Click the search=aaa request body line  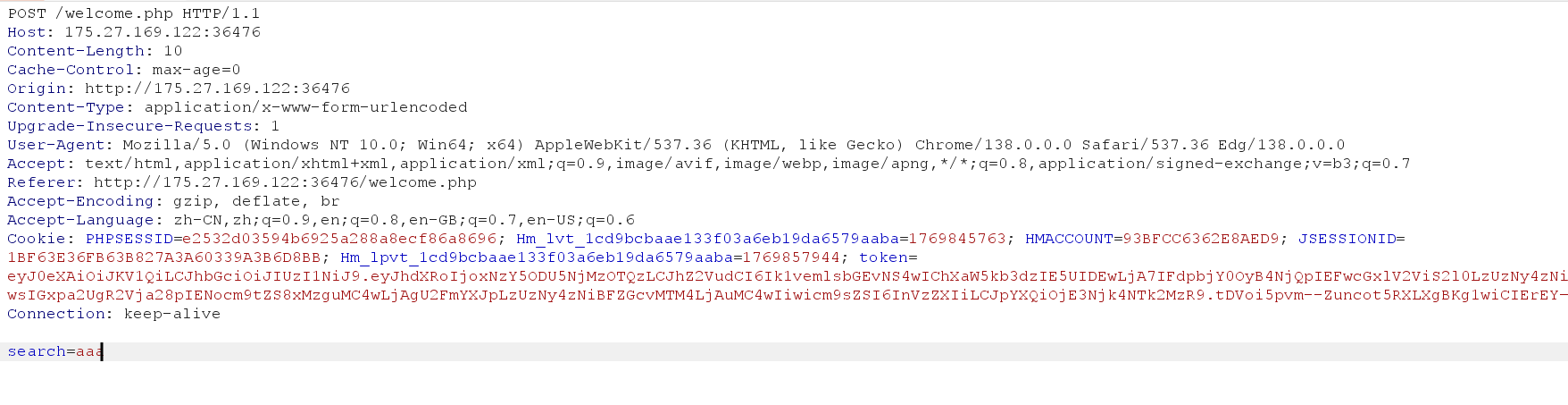[x=55, y=351]
